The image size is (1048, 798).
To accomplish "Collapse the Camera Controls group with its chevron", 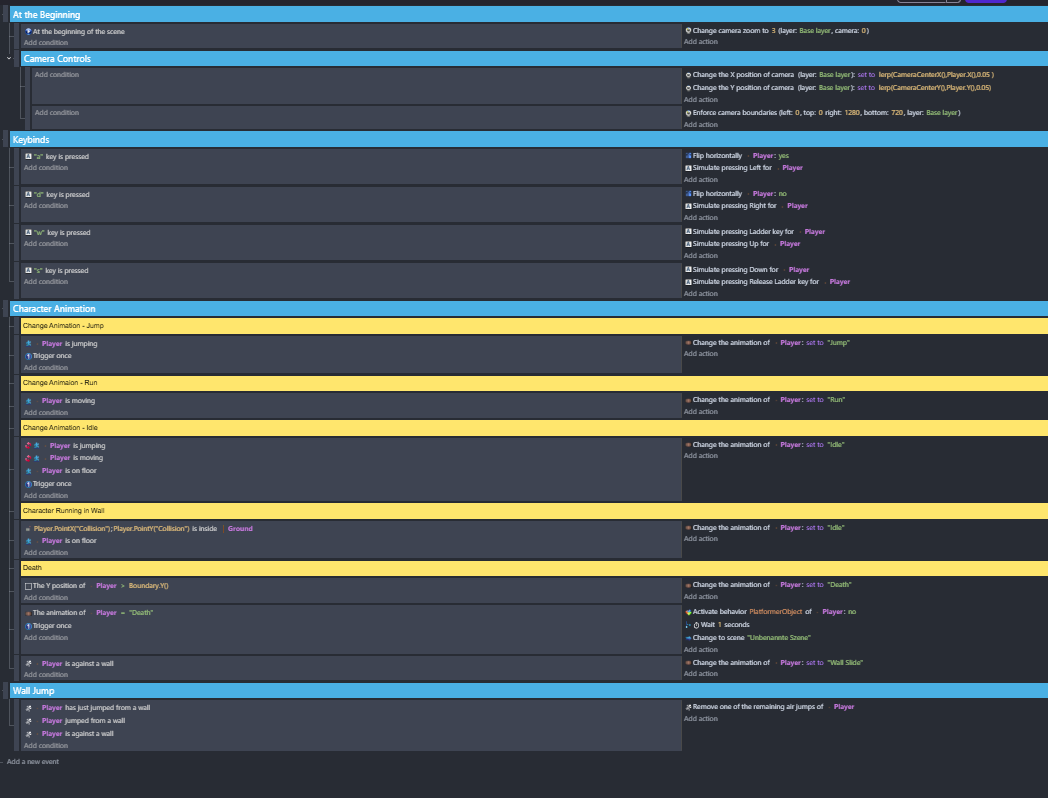I will tap(9, 59).
